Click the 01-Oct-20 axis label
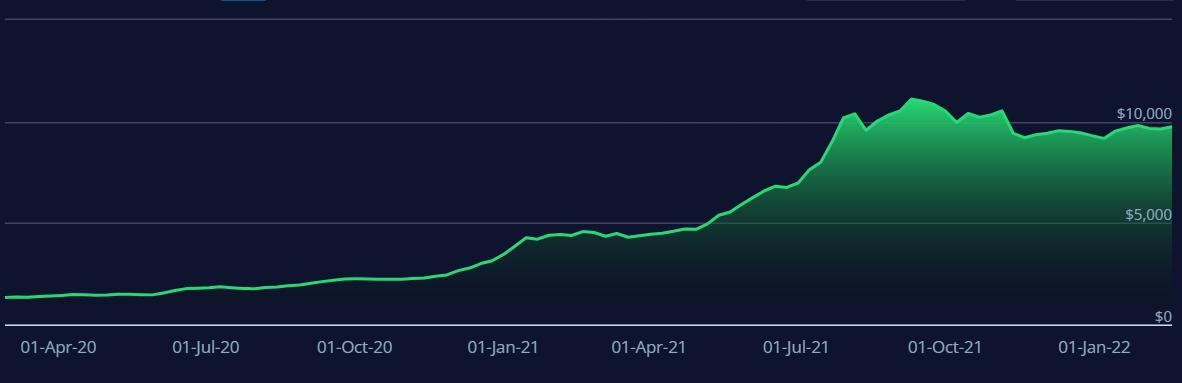Screen dimensions: 1182x383 [x=354, y=348]
